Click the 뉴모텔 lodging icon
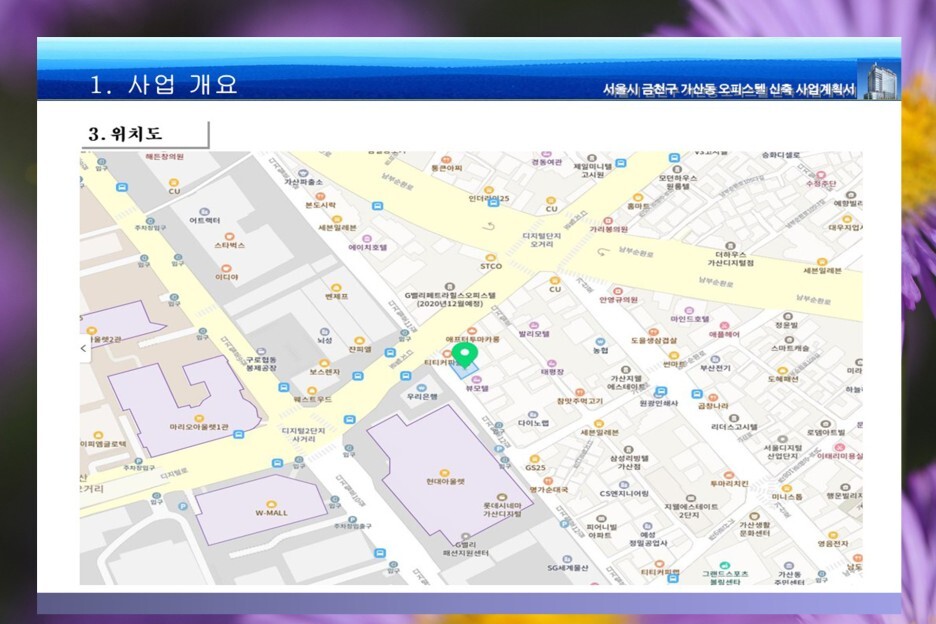 coord(476,380)
